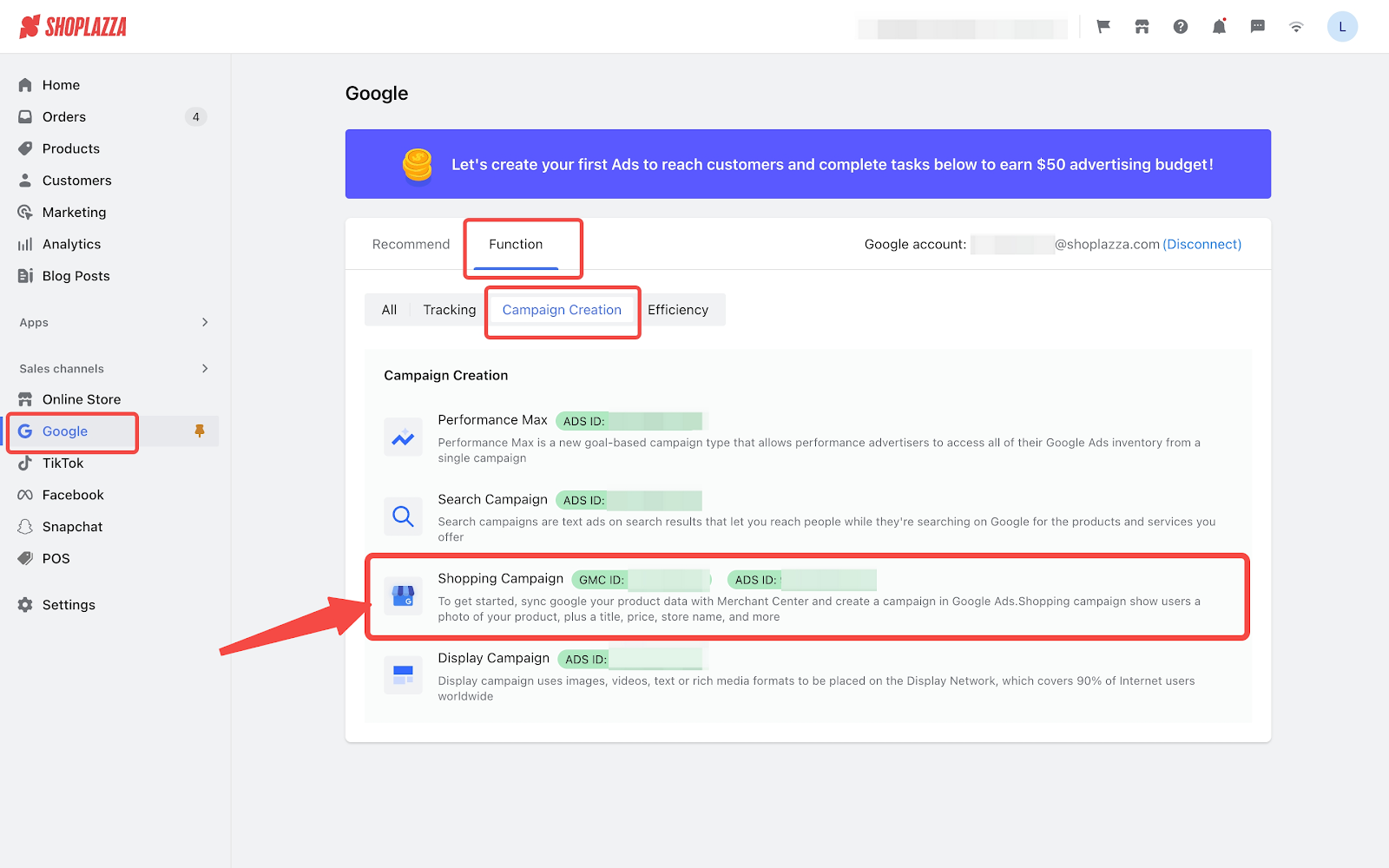Open the help question mark icon

(1181, 27)
